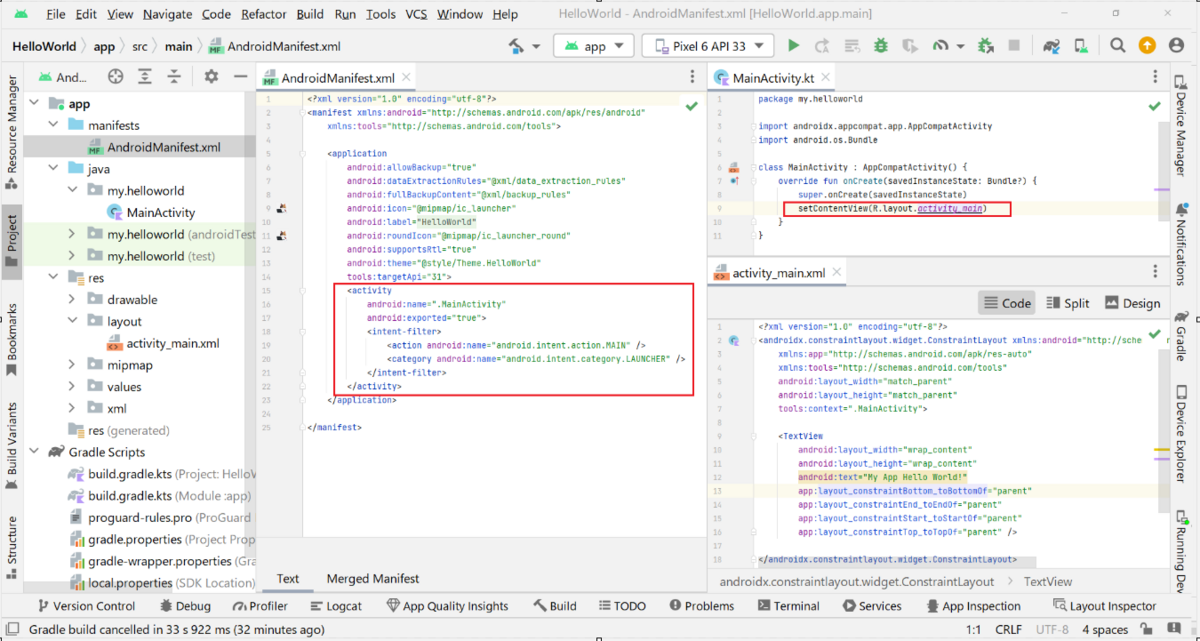1200x641 pixels.
Task: Click Attach Debugger to Android Process icon
Action: 985,46
